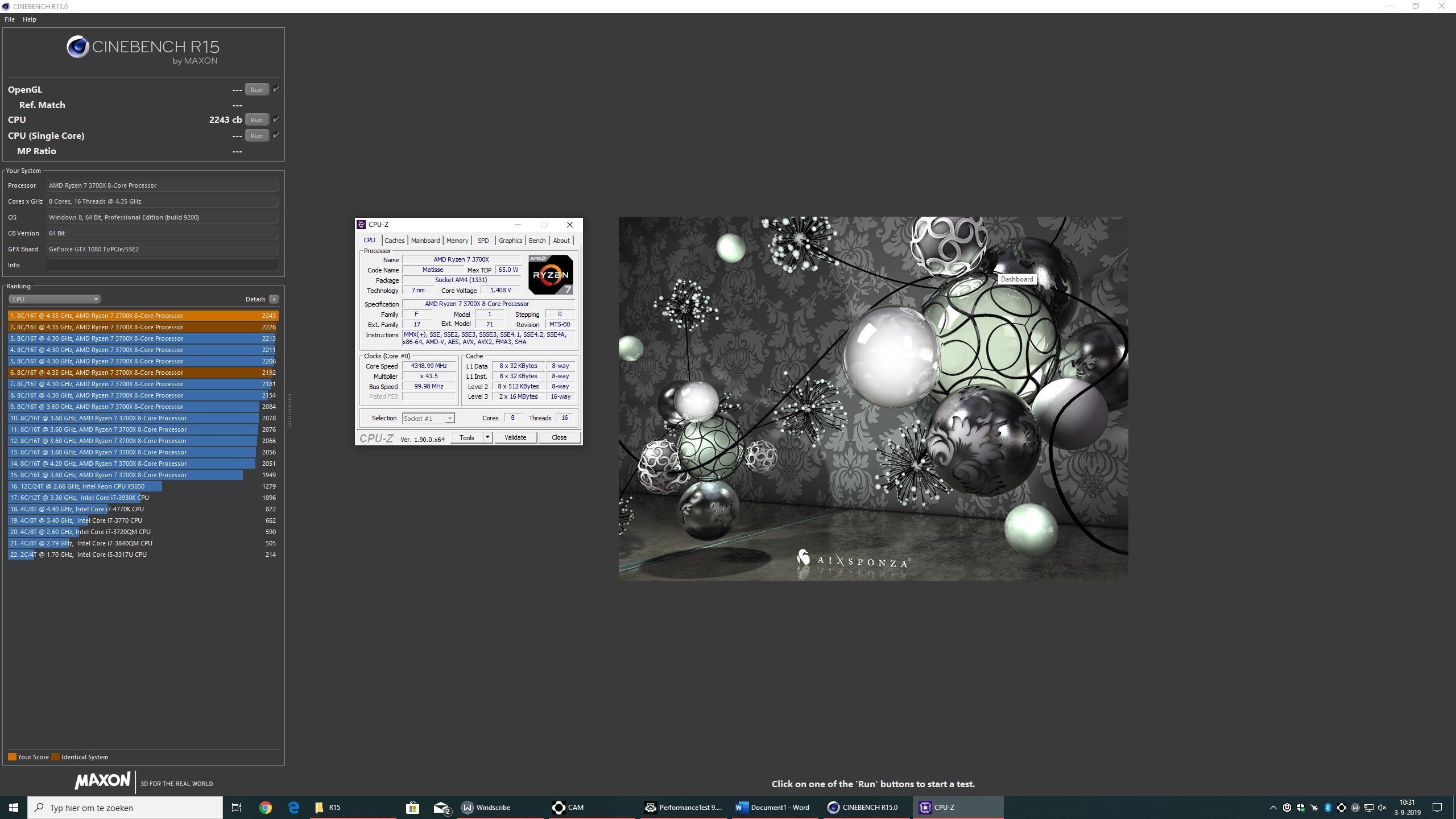The width and height of the screenshot is (1456, 819).
Task: Open the R15 folder taskbar item
Action: pos(353,808)
